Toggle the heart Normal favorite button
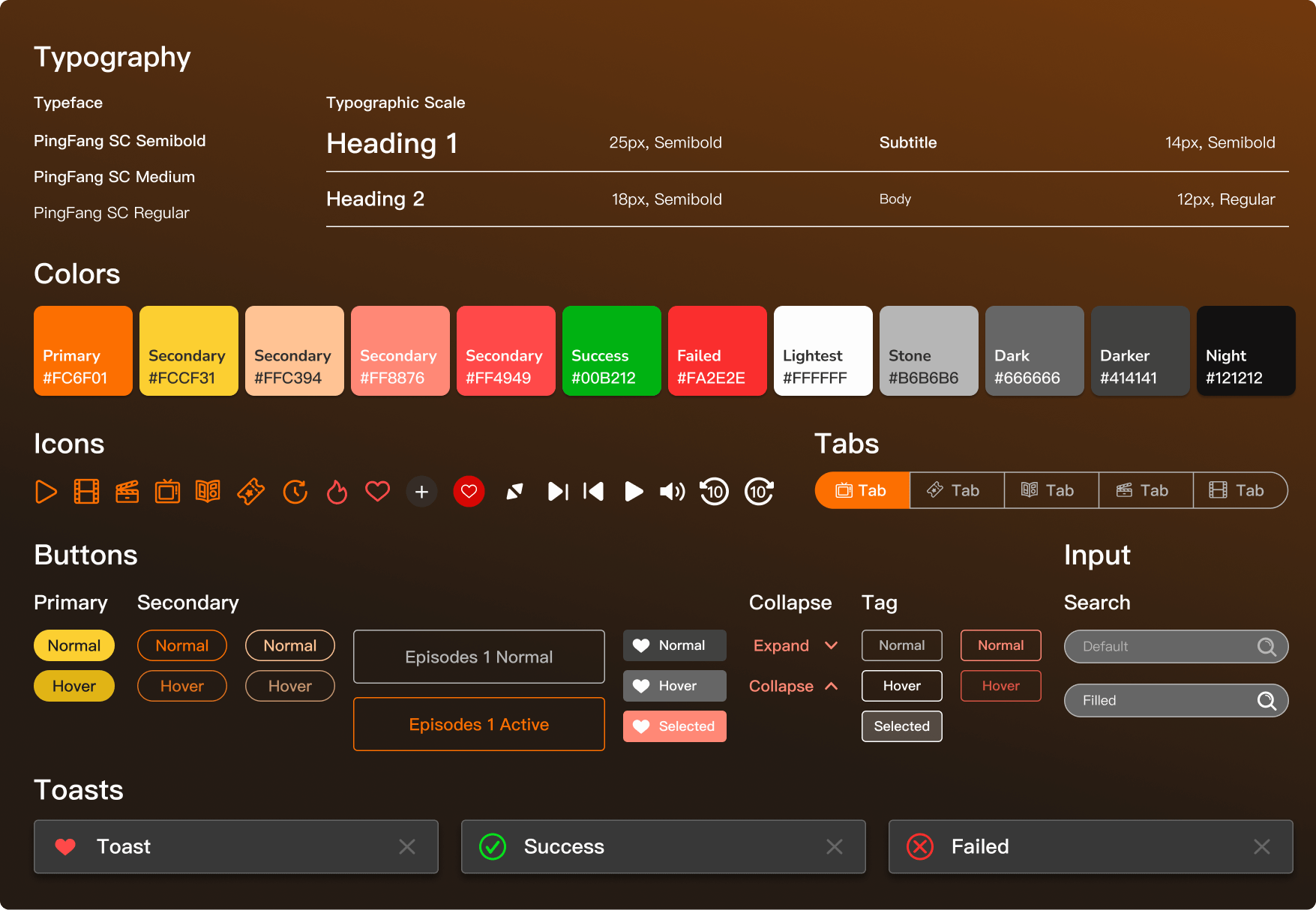Viewport: 1316px width, 910px height. point(675,645)
